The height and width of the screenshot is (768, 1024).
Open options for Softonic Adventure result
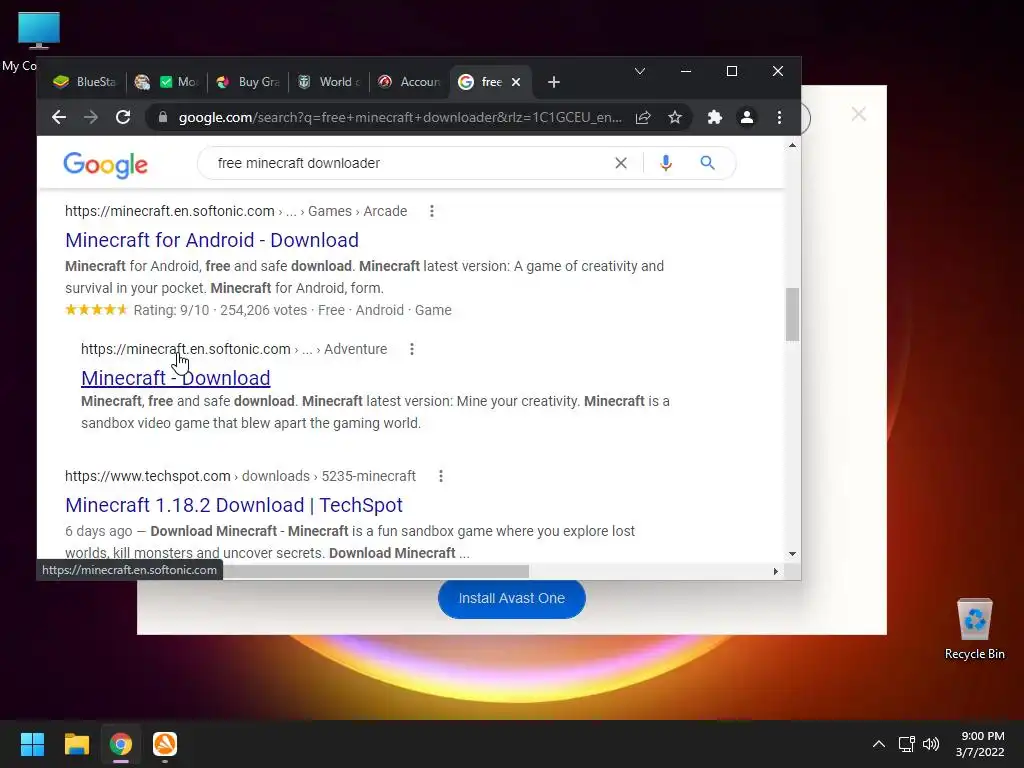coord(411,349)
